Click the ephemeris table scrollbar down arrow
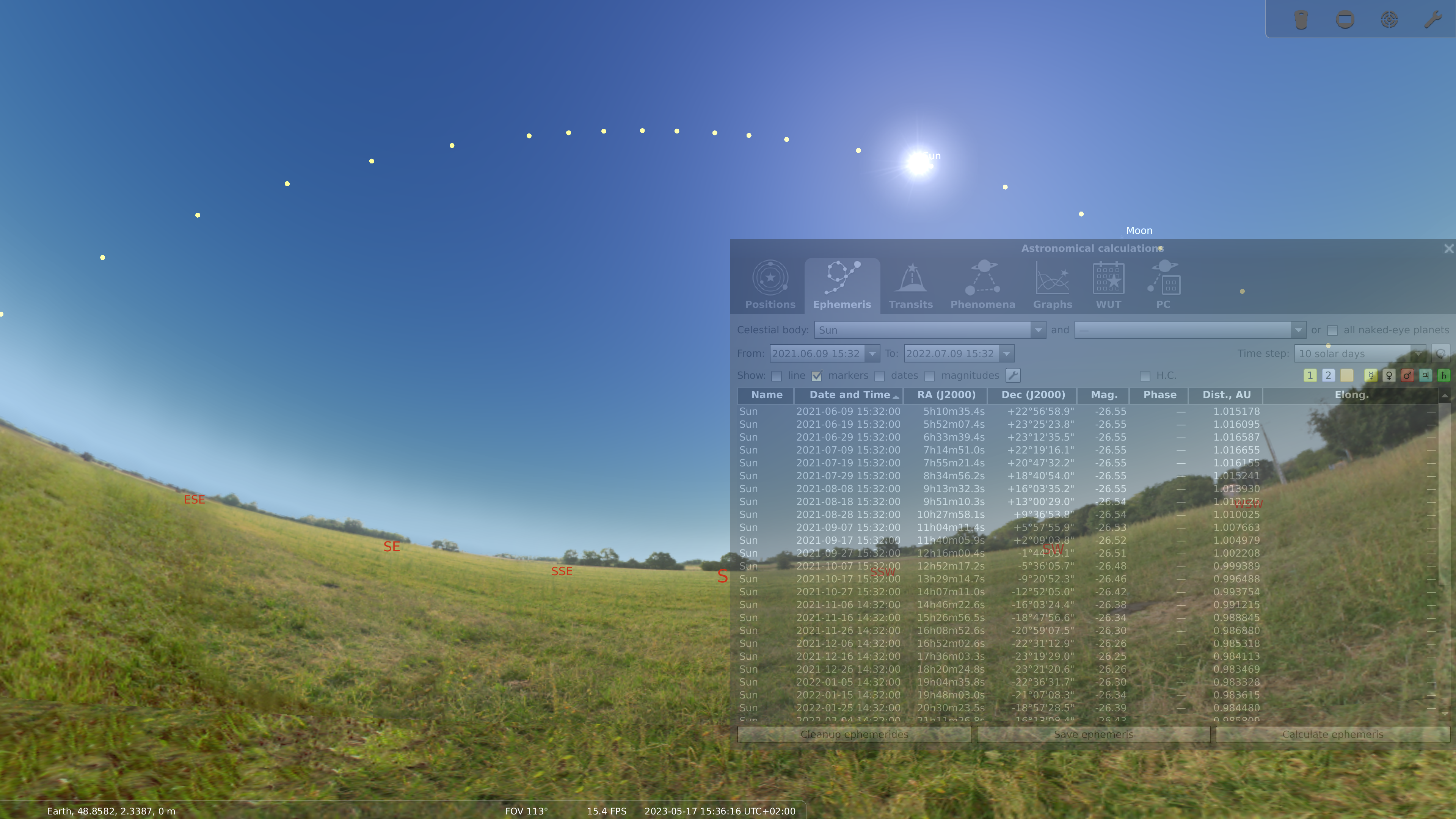Viewport: 1456px width, 819px height. pos(1445,714)
